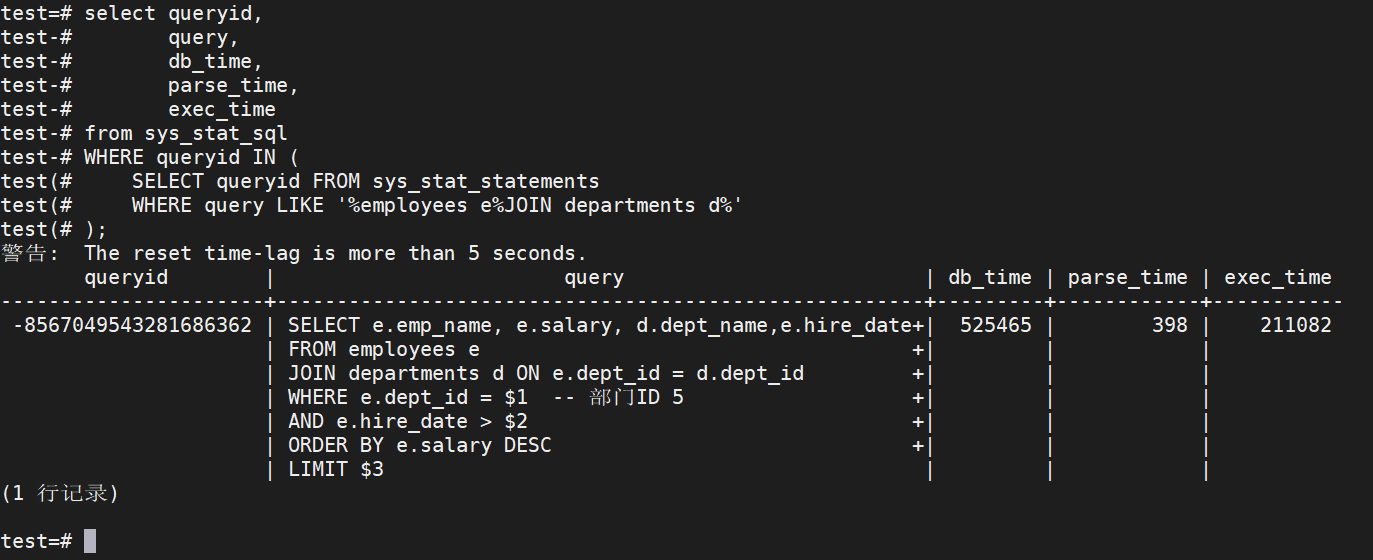Click the "FROM employees e" result line
1373x560 pixels.
point(384,349)
